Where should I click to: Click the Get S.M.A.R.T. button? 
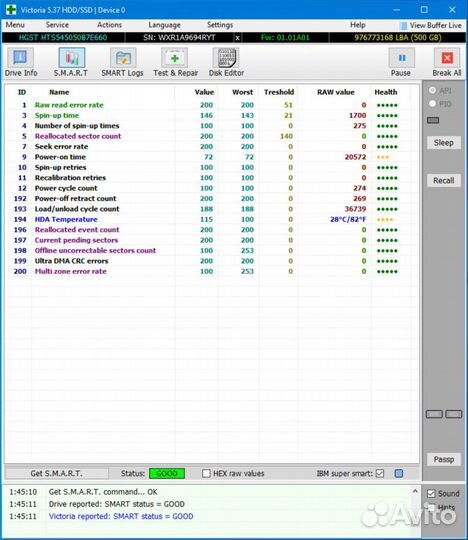(x=56, y=474)
